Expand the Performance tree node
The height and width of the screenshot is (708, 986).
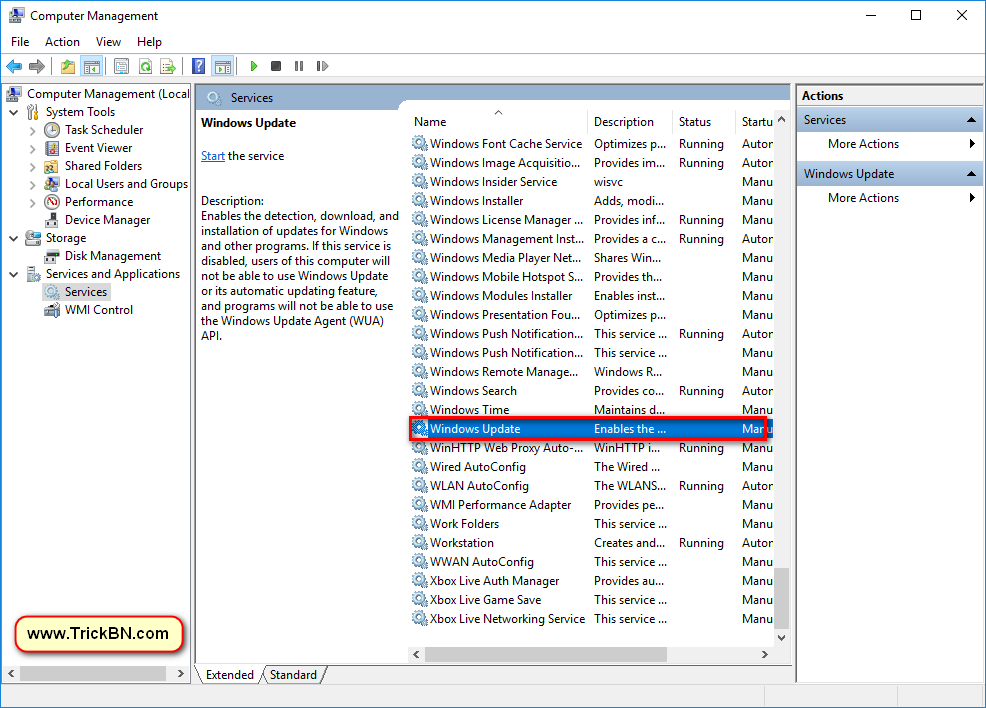33,203
